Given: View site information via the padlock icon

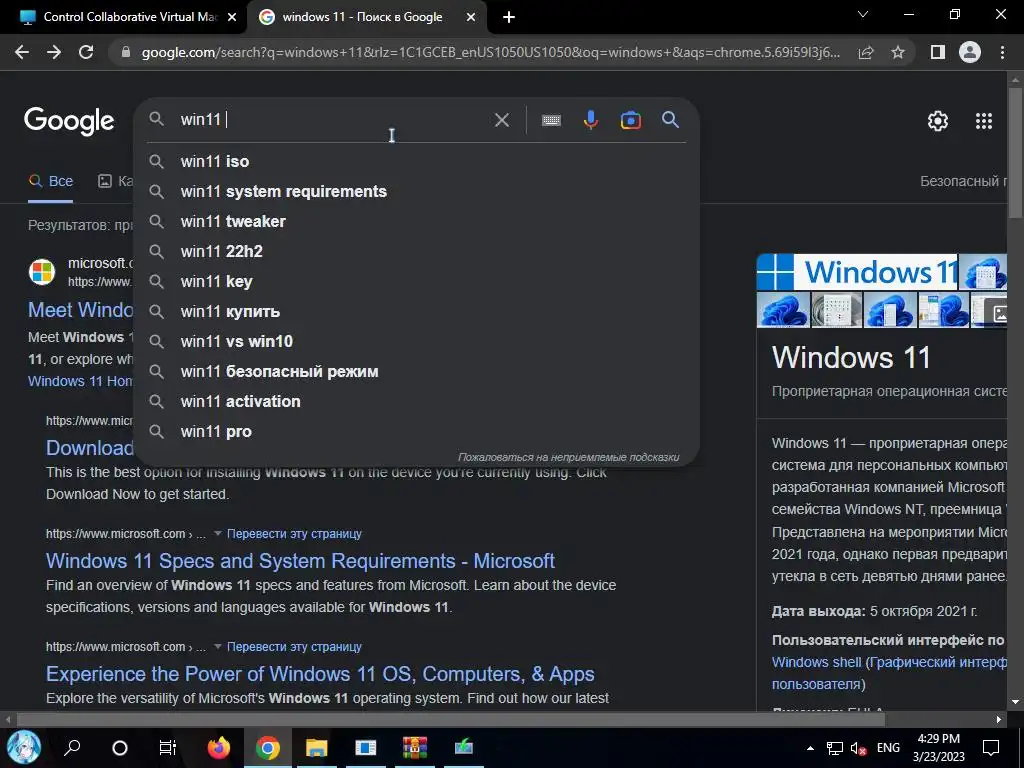Looking at the screenshot, I should 126,52.
